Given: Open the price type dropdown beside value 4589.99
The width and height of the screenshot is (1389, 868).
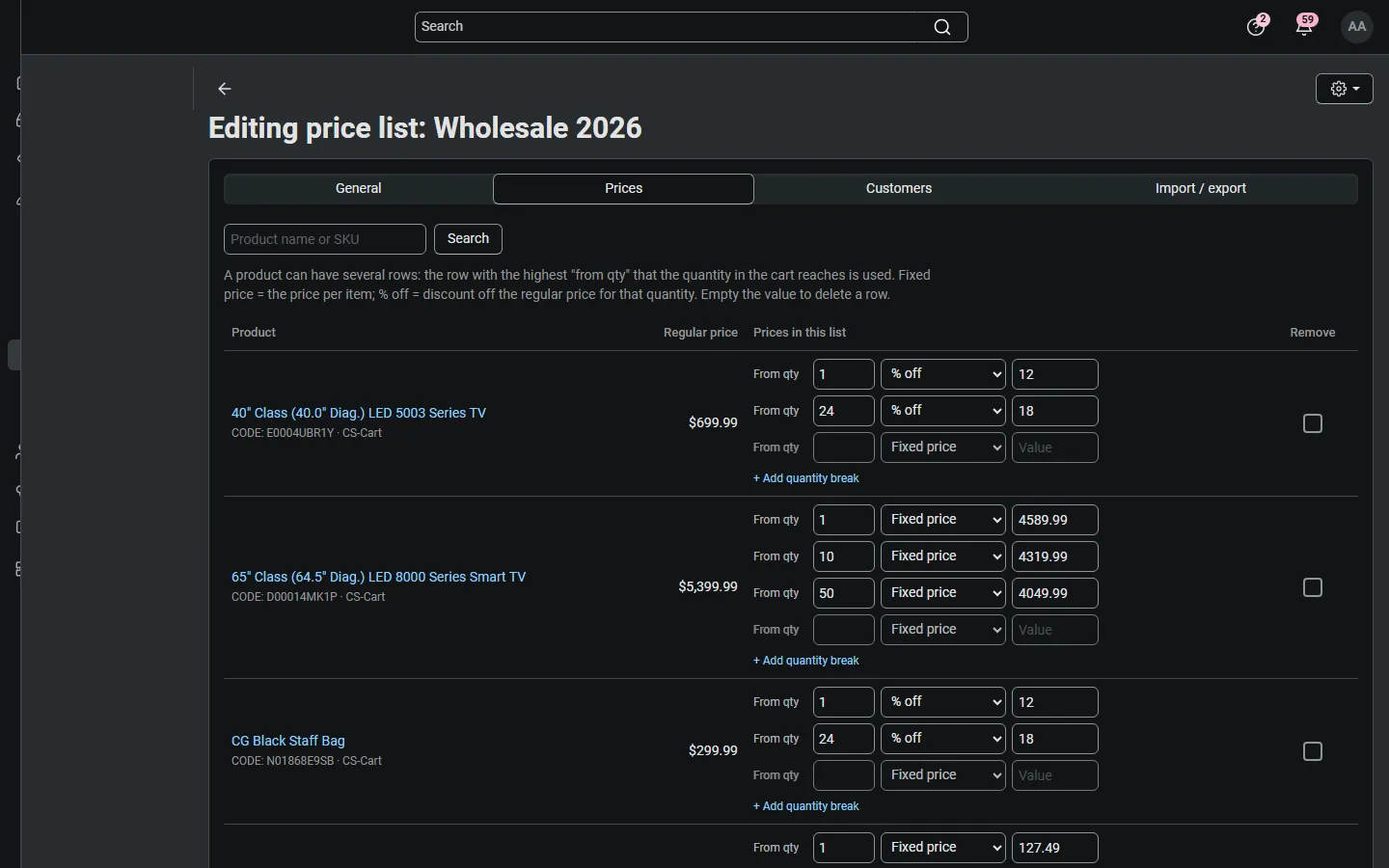Looking at the screenshot, I should click(943, 520).
